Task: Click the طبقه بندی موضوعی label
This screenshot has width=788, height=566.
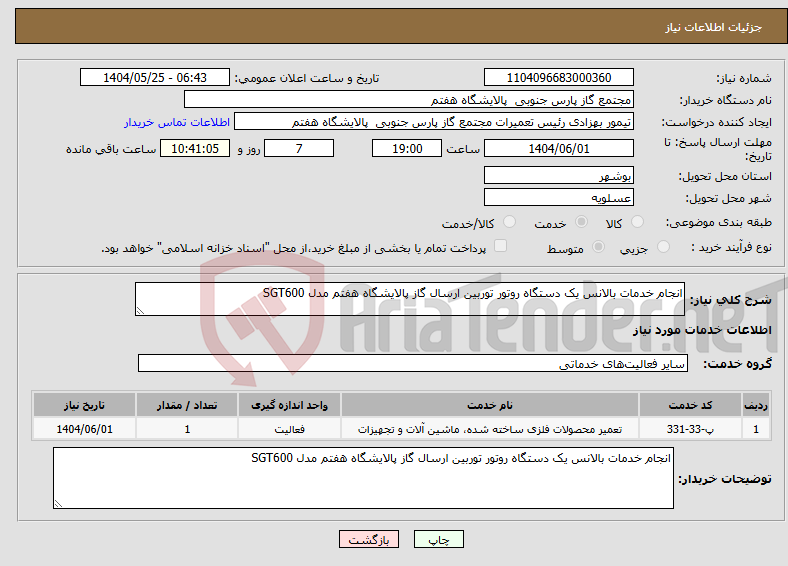Action: click(x=719, y=222)
